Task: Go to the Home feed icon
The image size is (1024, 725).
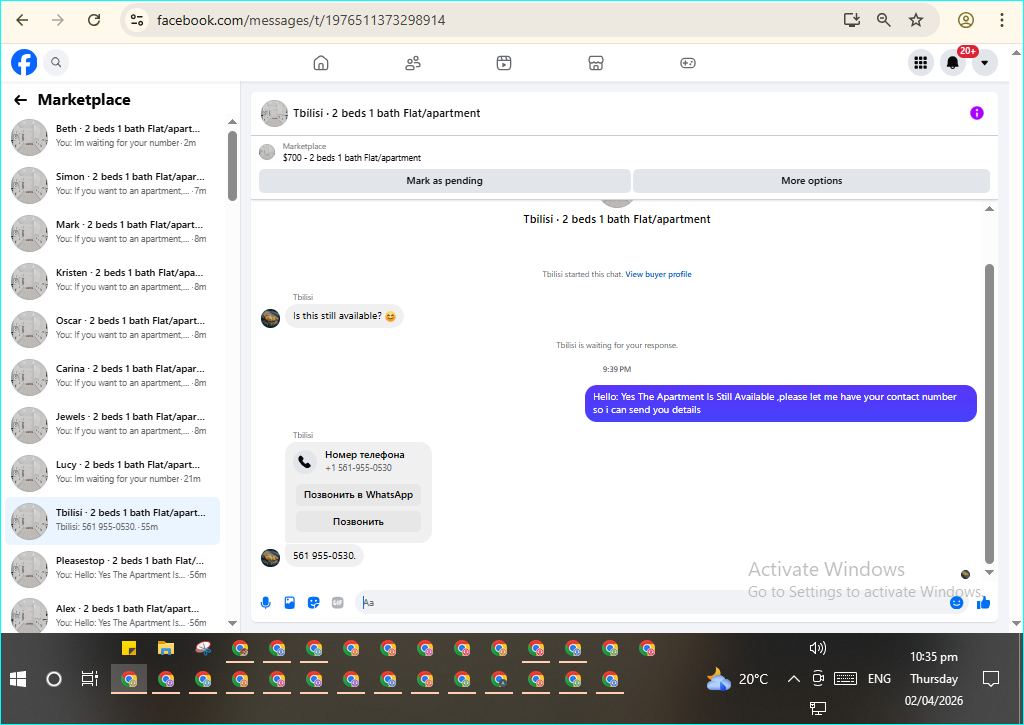Action: [321, 63]
